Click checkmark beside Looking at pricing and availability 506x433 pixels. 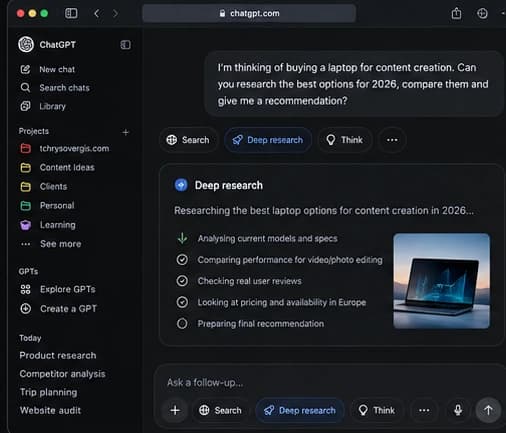click(182, 302)
